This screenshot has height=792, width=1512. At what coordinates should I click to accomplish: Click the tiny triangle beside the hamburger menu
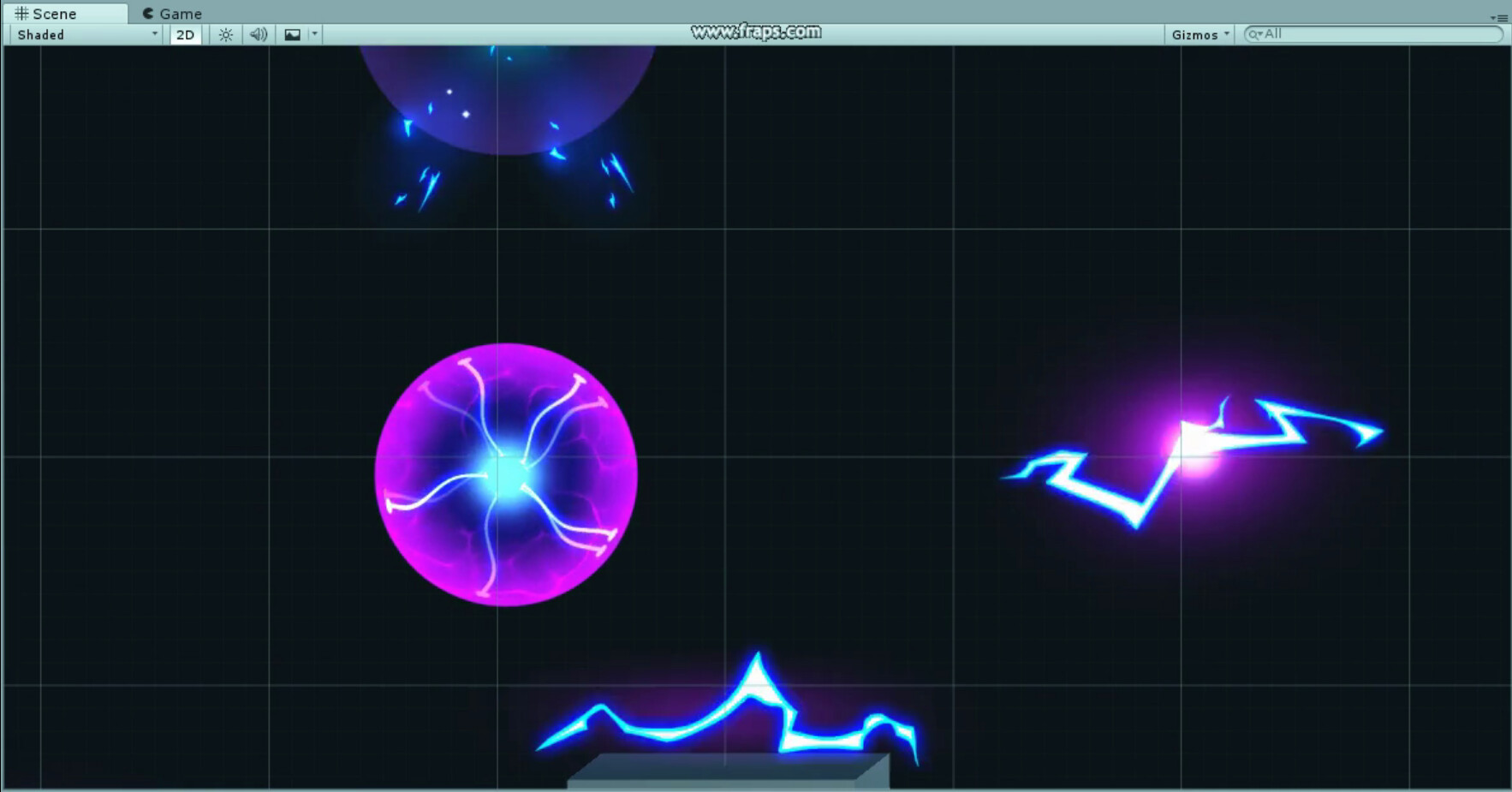coord(1494,18)
